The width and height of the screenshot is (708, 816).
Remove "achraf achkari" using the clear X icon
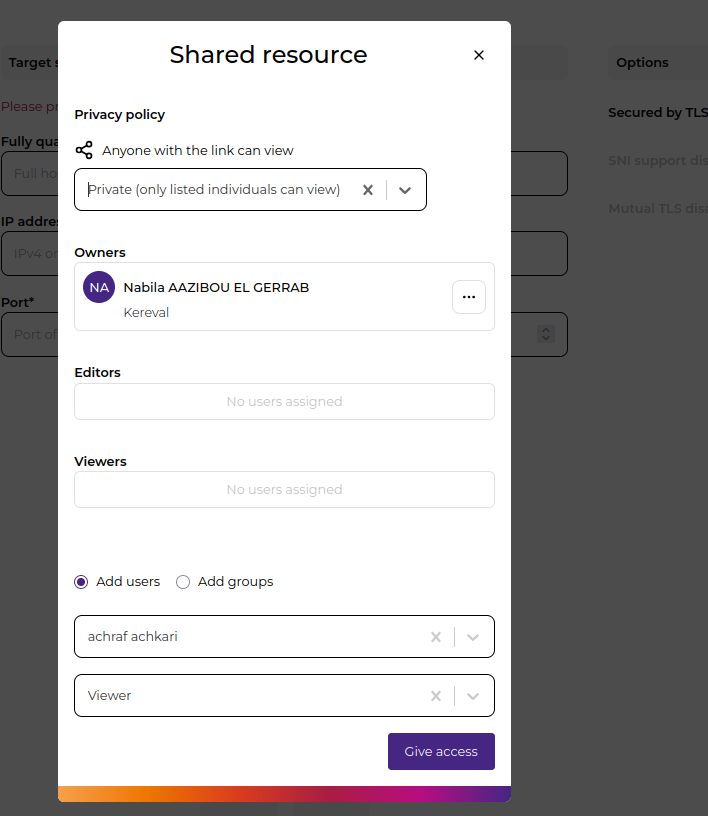click(x=436, y=637)
